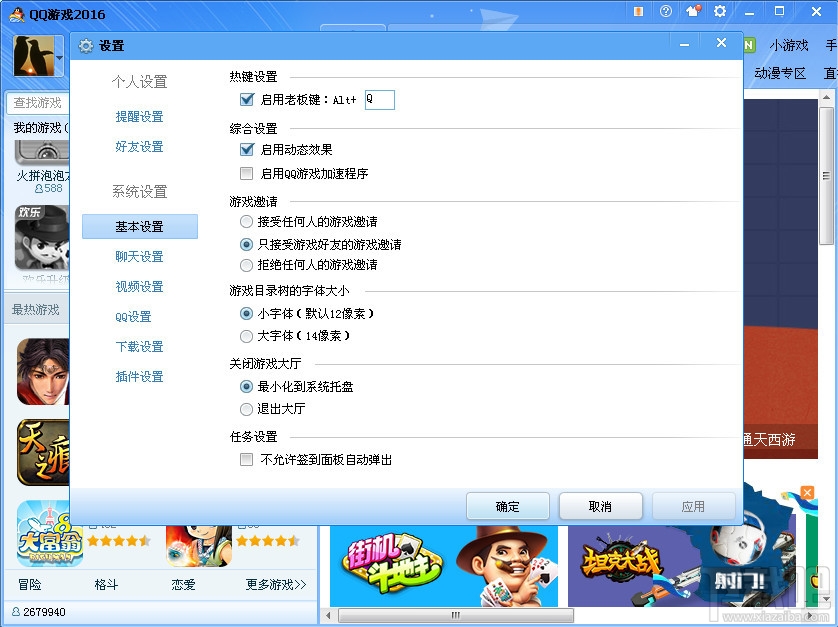Image resolution: width=838 pixels, height=627 pixels.
Task: Open the gear settings icon in the title bar
Action: pos(720,12)
